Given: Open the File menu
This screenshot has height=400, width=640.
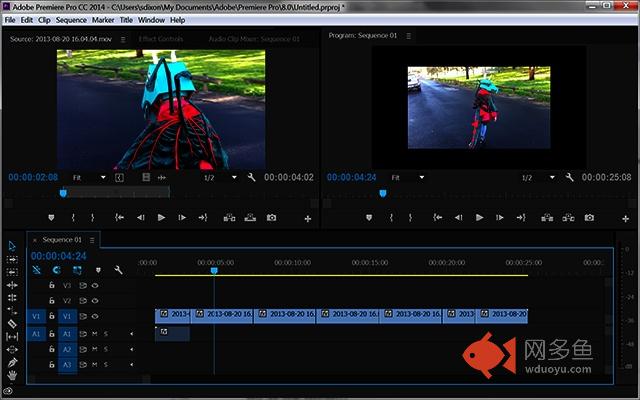Looking at the screenshot, I should [x=10, y=20].
